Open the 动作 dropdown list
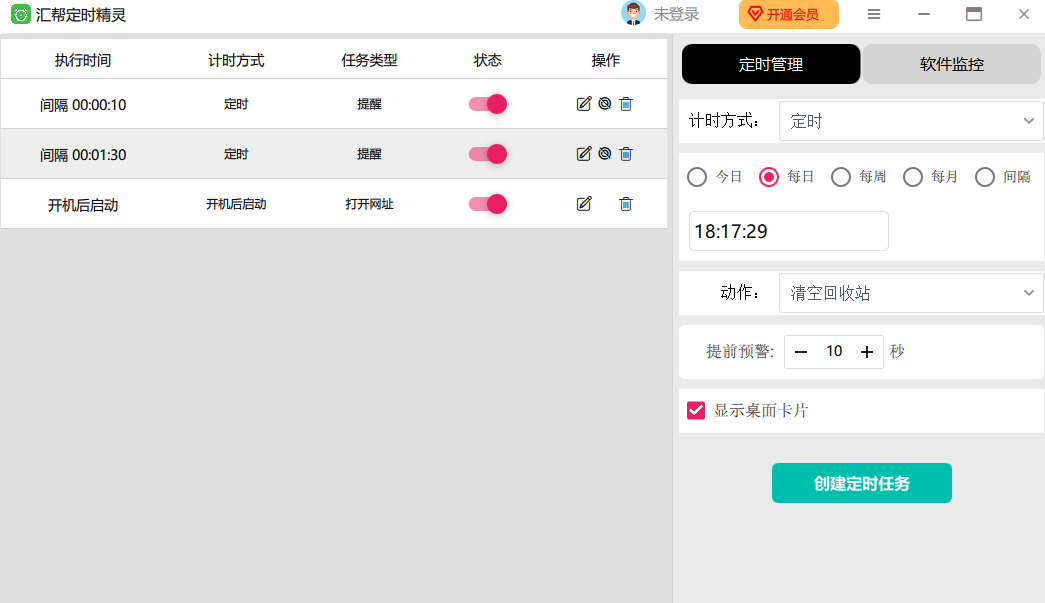This screenshot has height=603, width=1045. 910,293
